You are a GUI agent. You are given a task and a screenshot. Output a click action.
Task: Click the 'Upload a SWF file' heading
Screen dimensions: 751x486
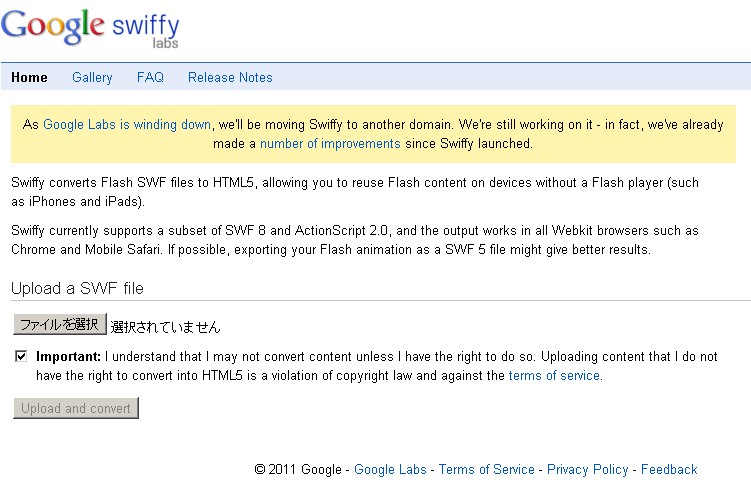pyautogui.click(x=77, y=289)
